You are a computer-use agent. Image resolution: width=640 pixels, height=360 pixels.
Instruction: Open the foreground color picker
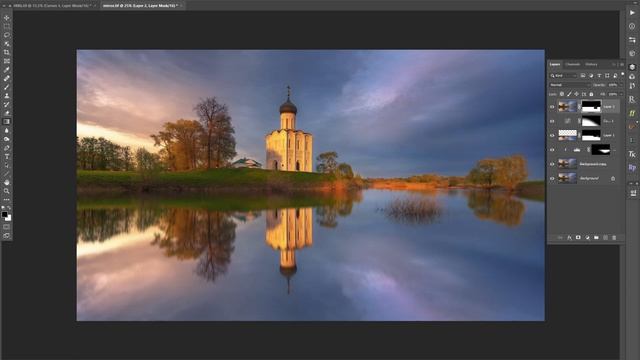click(x=4, y=214)
